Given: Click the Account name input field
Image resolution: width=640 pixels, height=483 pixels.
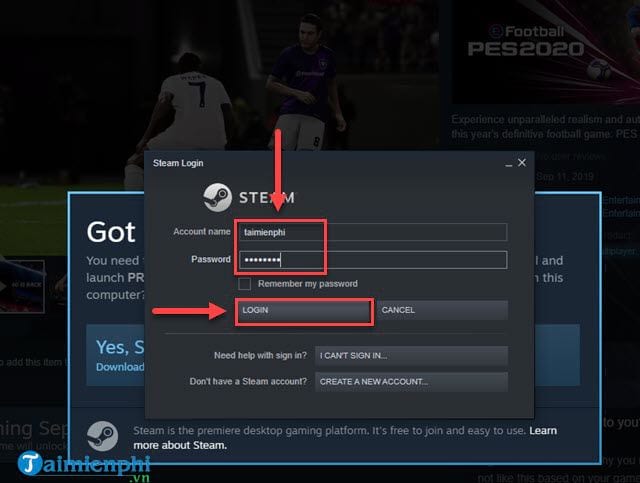Looking at the screenshot, I should (x=373, y=232).
